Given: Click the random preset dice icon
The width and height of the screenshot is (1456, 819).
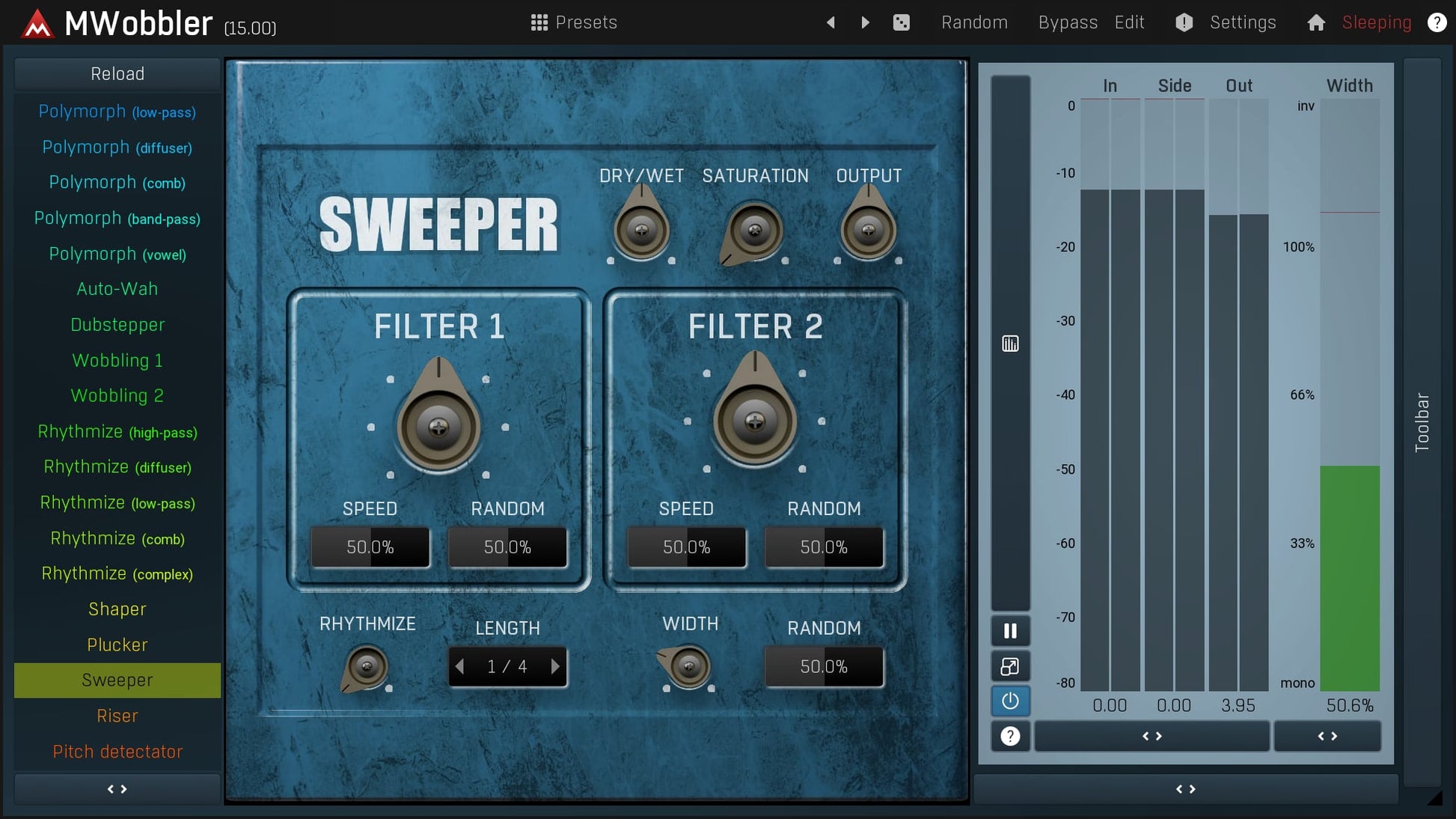Looking at the screenshot, I should (x=902, y=22).
